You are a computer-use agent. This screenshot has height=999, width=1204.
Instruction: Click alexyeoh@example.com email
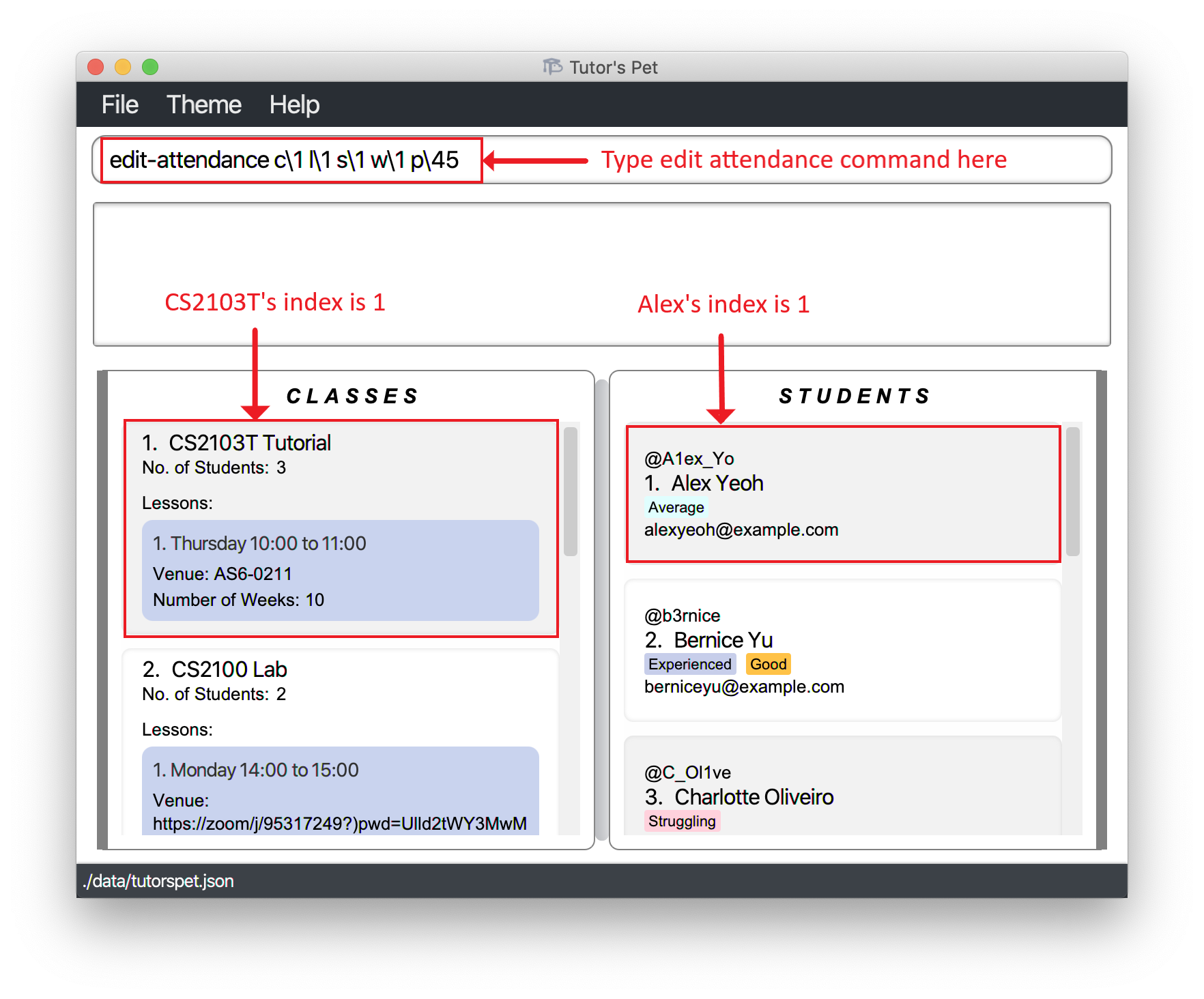741,530
